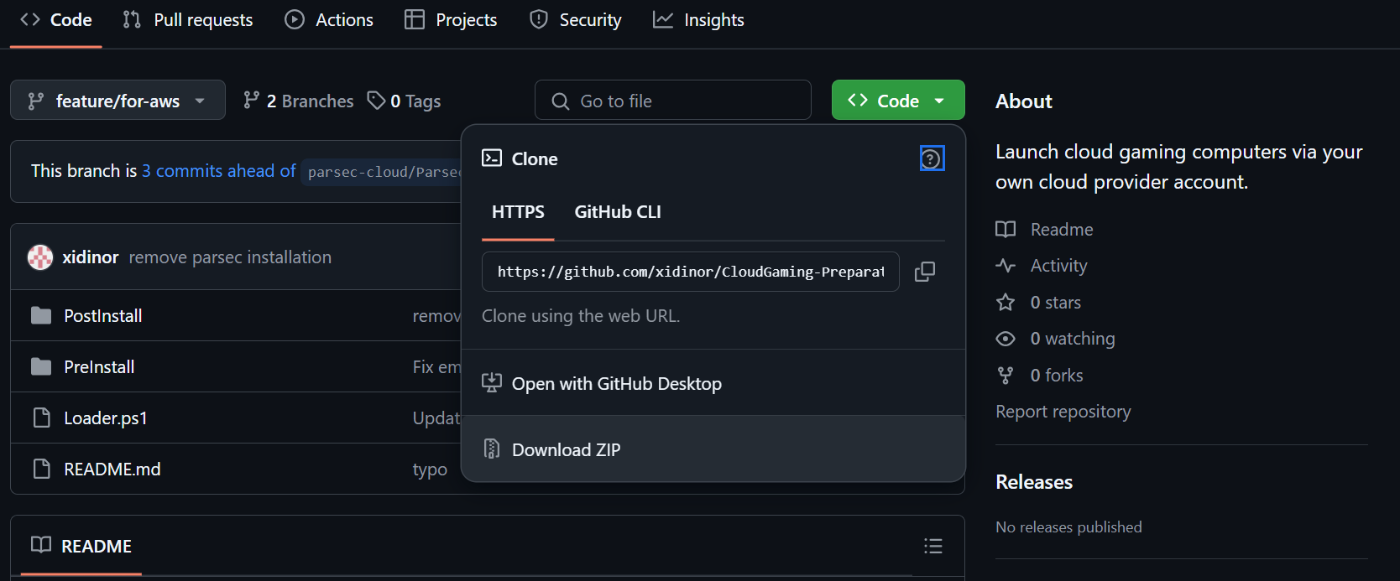
Task: Click the xidinor avatar image
Action: pos(40,257)
